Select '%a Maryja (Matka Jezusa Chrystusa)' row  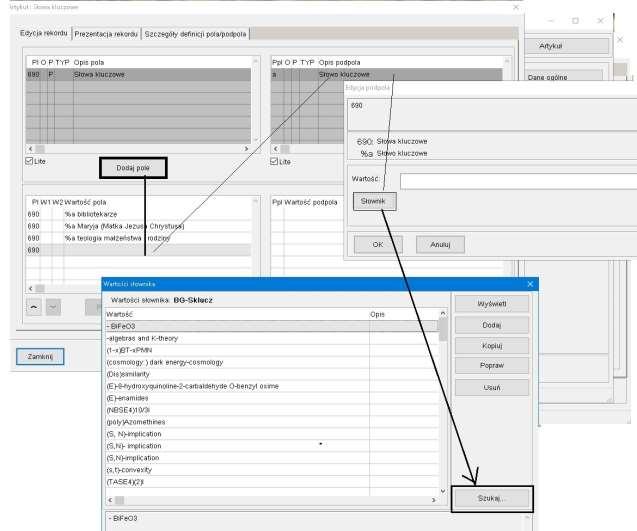point(139,226)
